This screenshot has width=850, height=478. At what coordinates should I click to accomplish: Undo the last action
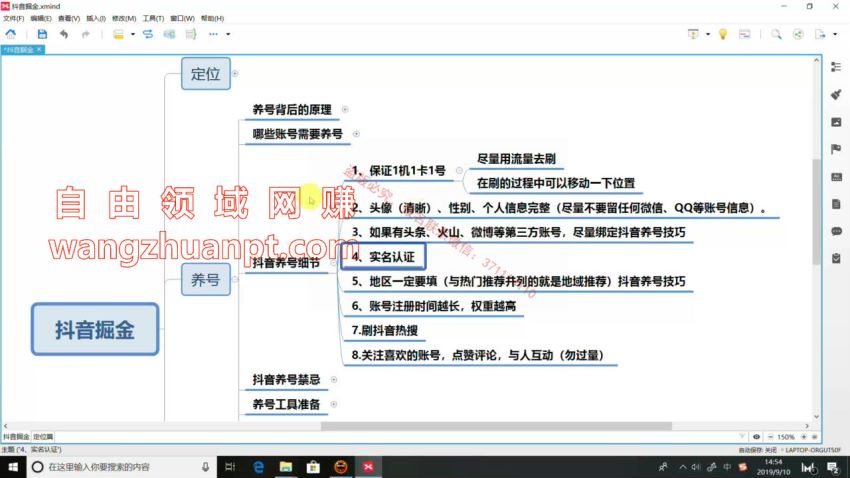coord(64,34)
